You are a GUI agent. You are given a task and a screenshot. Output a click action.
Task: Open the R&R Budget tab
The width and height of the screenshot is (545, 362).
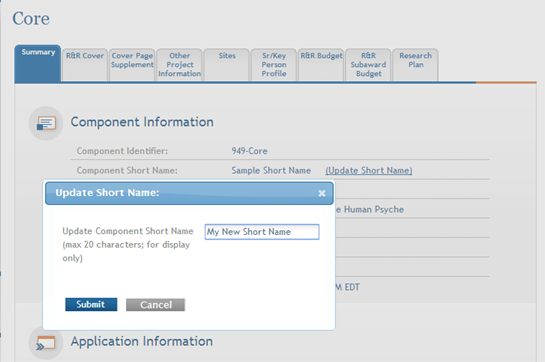click(x=321, y=65)
